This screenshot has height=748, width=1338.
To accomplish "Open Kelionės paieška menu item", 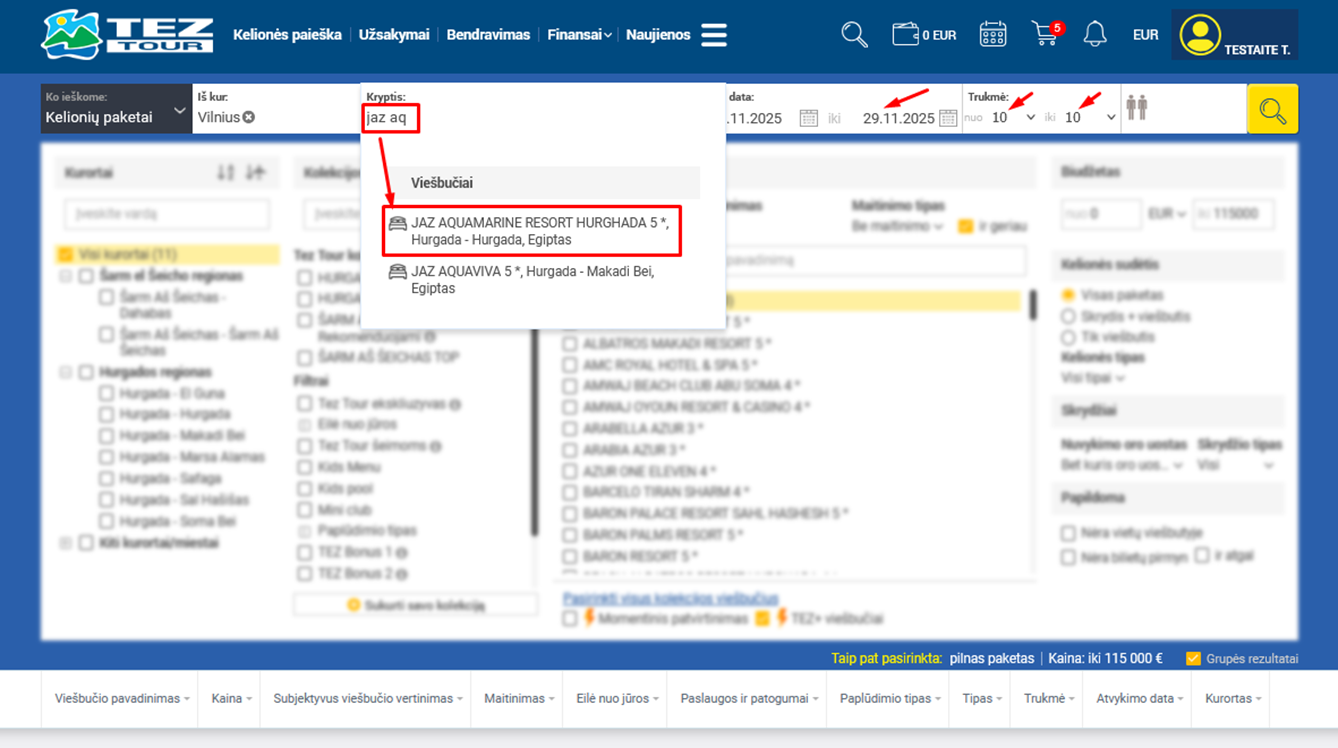I will pyautogui.click(x=287, y=35).
